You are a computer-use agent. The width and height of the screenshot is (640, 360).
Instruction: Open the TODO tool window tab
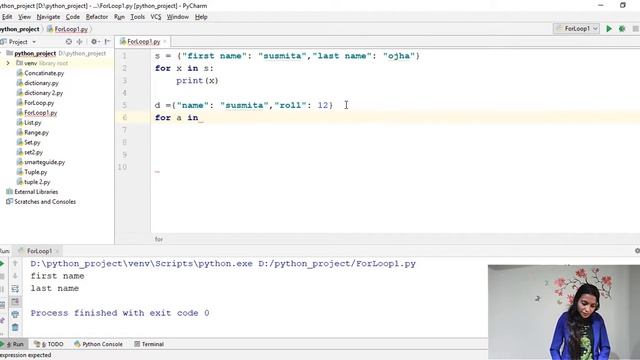[49, 344]
